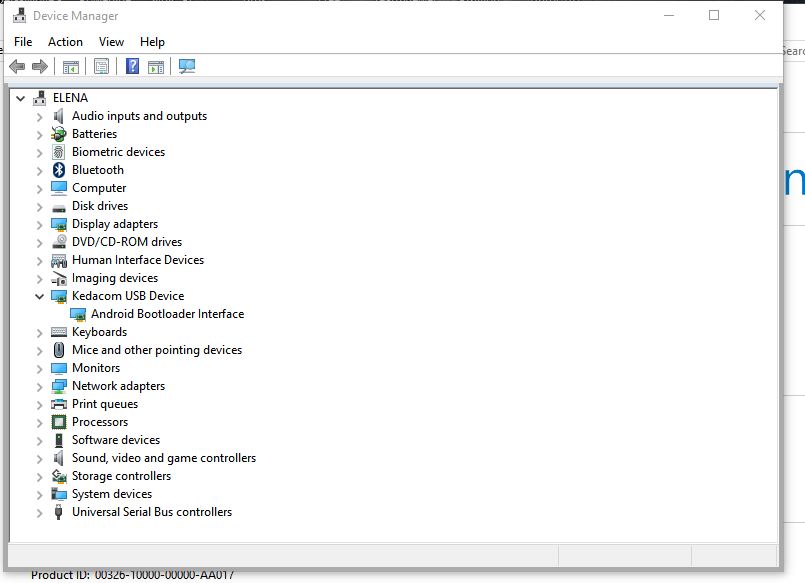This screenshot has height=583, width=805.
Task: Open Help via the blue question mark icon
Action: point(132,67)
